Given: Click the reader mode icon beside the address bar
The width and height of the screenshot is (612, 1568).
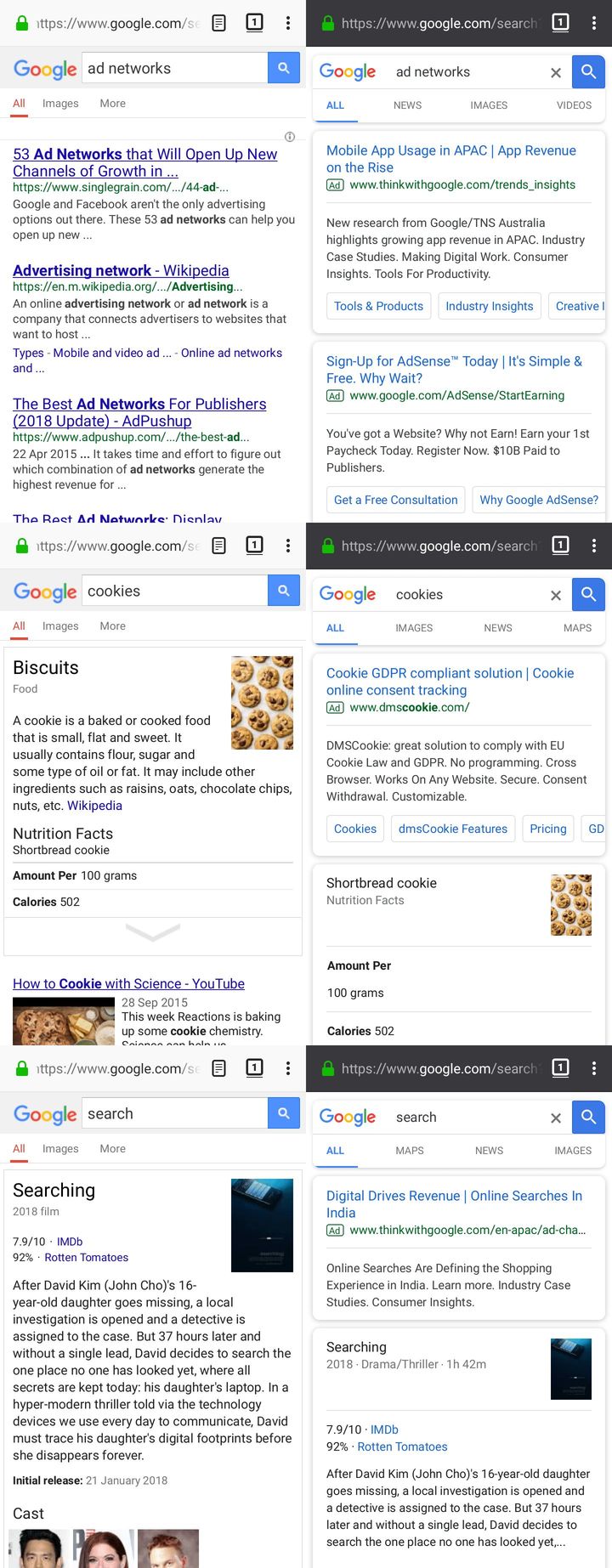Looking at the screenshot, I should point(218,23).
